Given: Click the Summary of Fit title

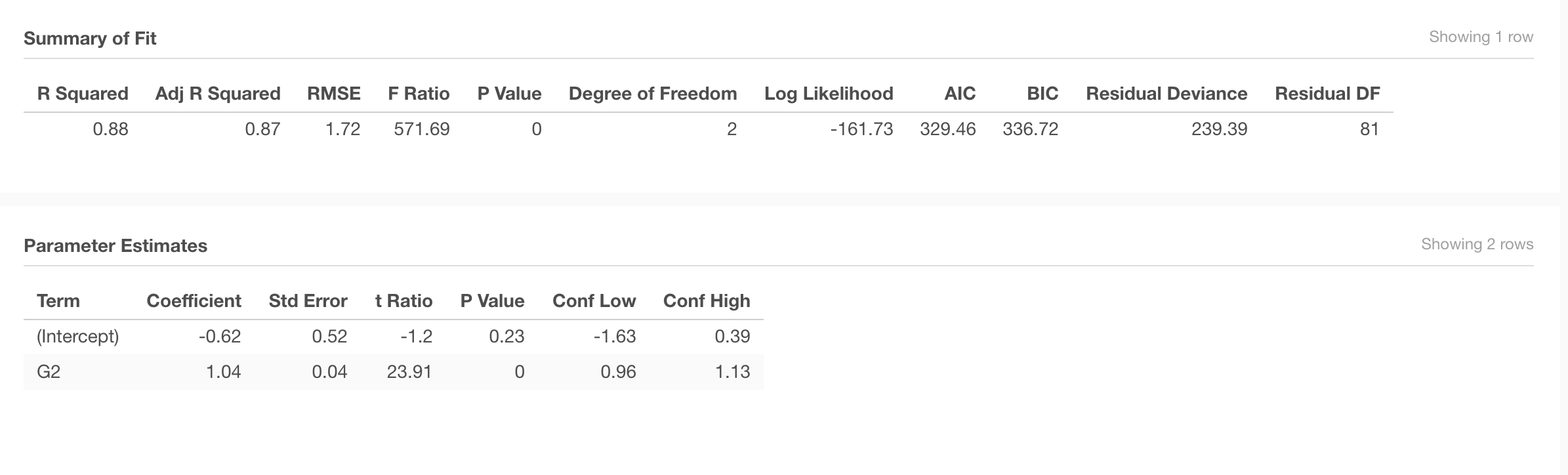Looking at the screenshot, I should click(90, 38).
